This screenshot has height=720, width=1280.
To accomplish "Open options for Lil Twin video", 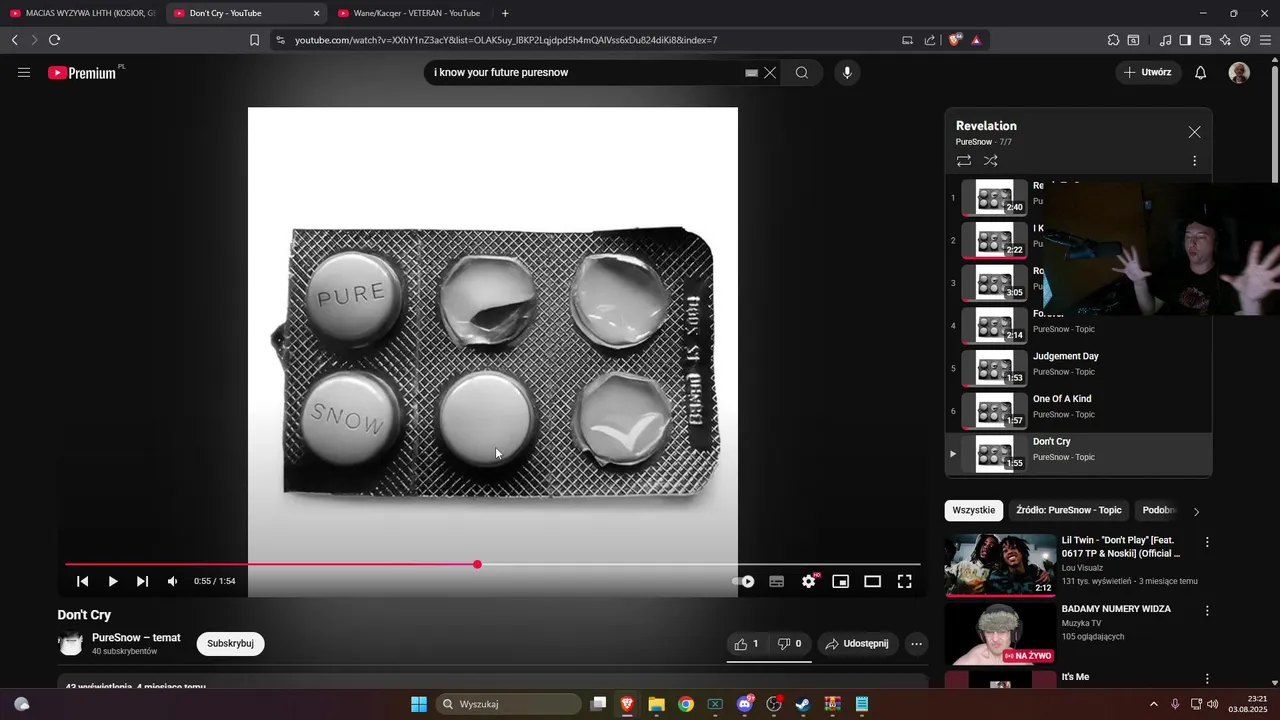I will pos(1207,542).
